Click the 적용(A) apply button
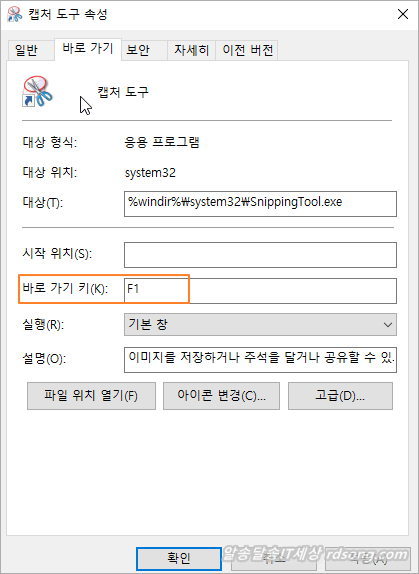 coord(369,559)
